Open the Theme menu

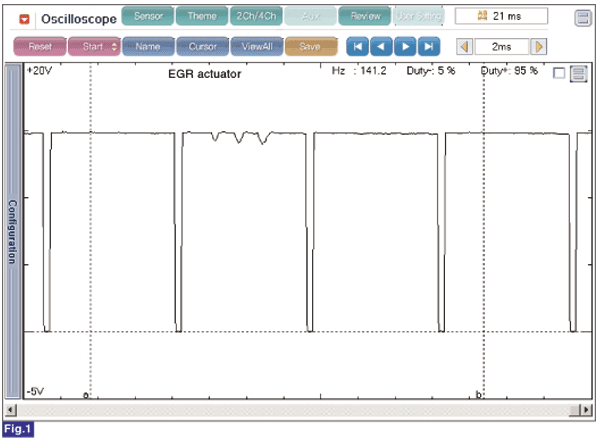coord(202,16)
